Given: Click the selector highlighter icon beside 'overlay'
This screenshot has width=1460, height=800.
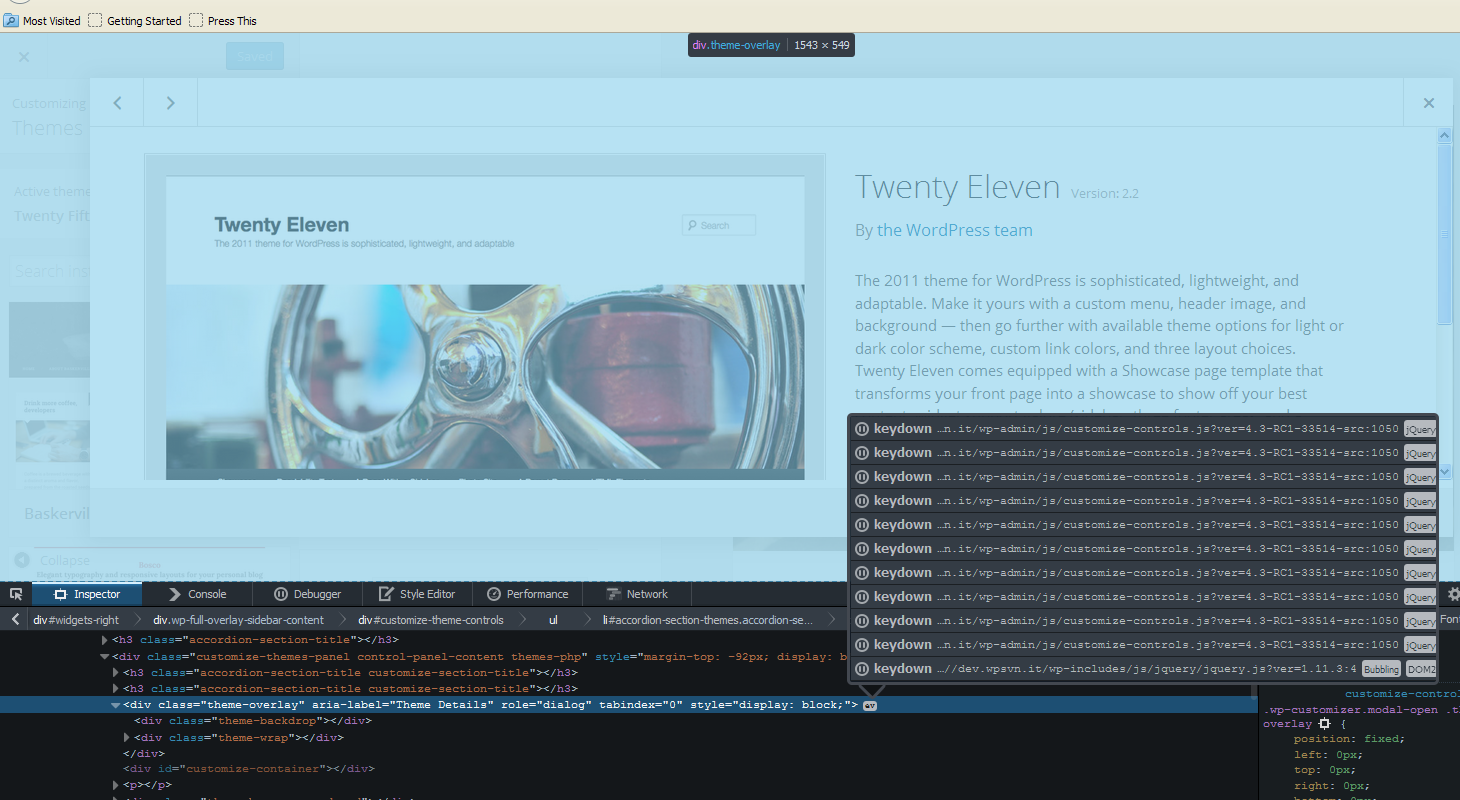Looking at the screenshot, I should pos(1324,723).
